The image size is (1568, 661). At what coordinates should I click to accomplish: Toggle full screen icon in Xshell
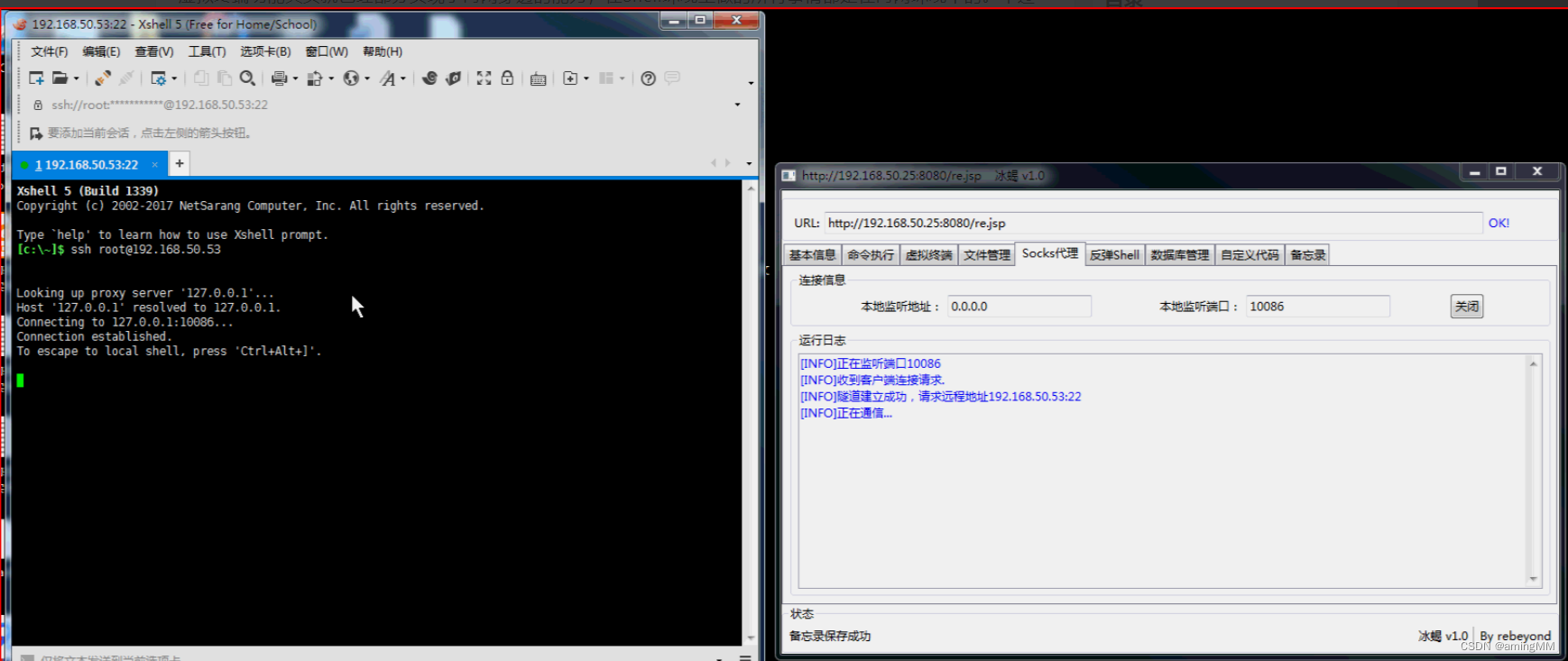(x=484, y=78)
